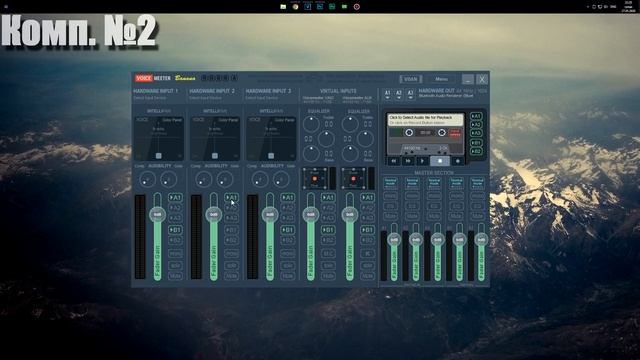
Task: Click Gate knob on Hardware Input 3
Action: pos(281,179)
